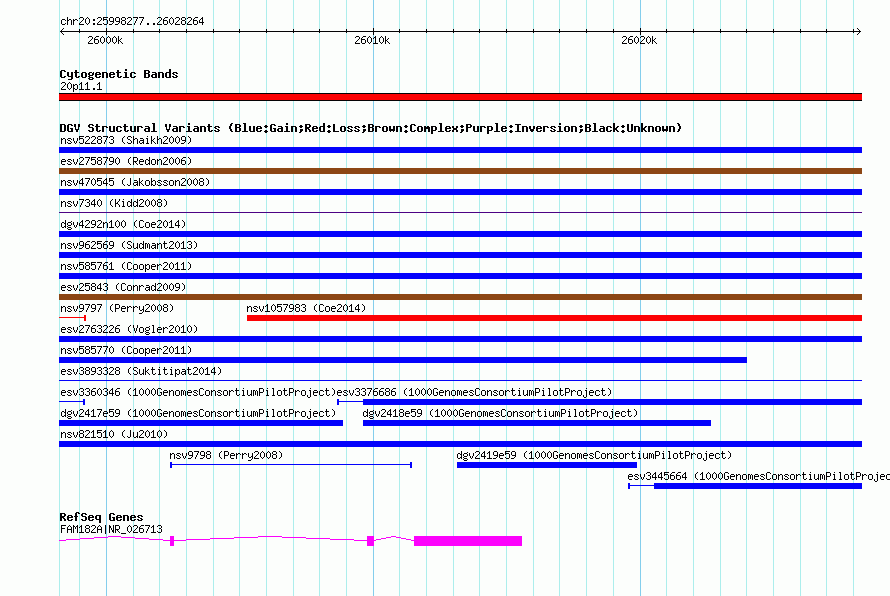Open variant nsv585761 (Cooper2011) label

[126, 266]
